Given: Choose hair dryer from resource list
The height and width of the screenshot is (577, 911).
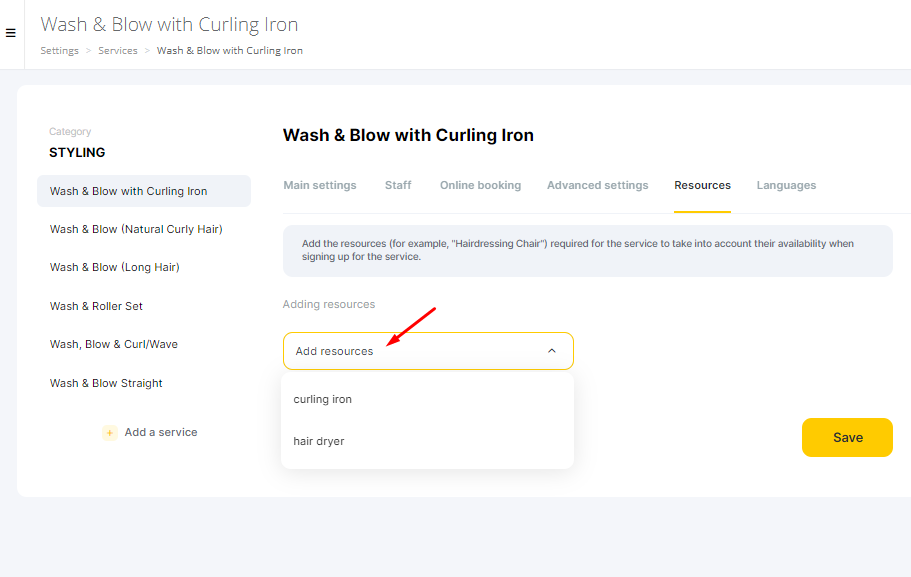Looking at the screenshot, I should [319, 441].
